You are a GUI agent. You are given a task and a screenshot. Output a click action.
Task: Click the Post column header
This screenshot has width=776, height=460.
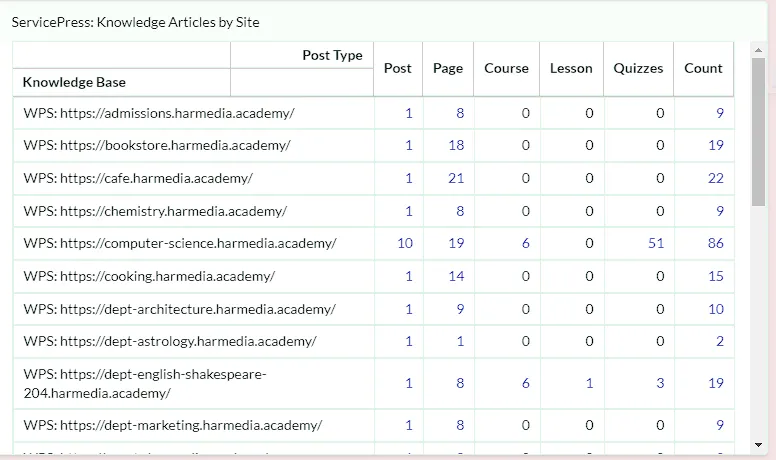click(x=397, y=68)
